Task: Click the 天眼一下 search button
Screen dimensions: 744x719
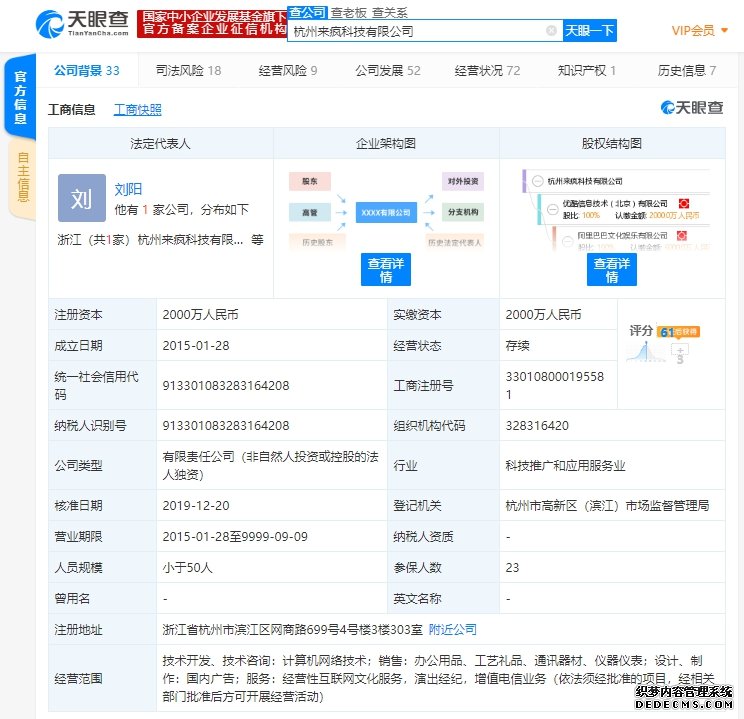Action: (590, 31)
